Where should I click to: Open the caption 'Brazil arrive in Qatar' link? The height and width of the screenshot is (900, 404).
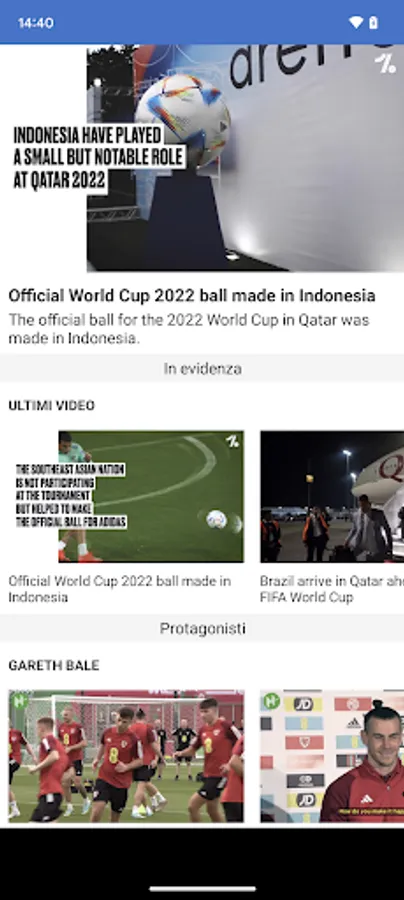pyautogui.click(x=332, y=589)
